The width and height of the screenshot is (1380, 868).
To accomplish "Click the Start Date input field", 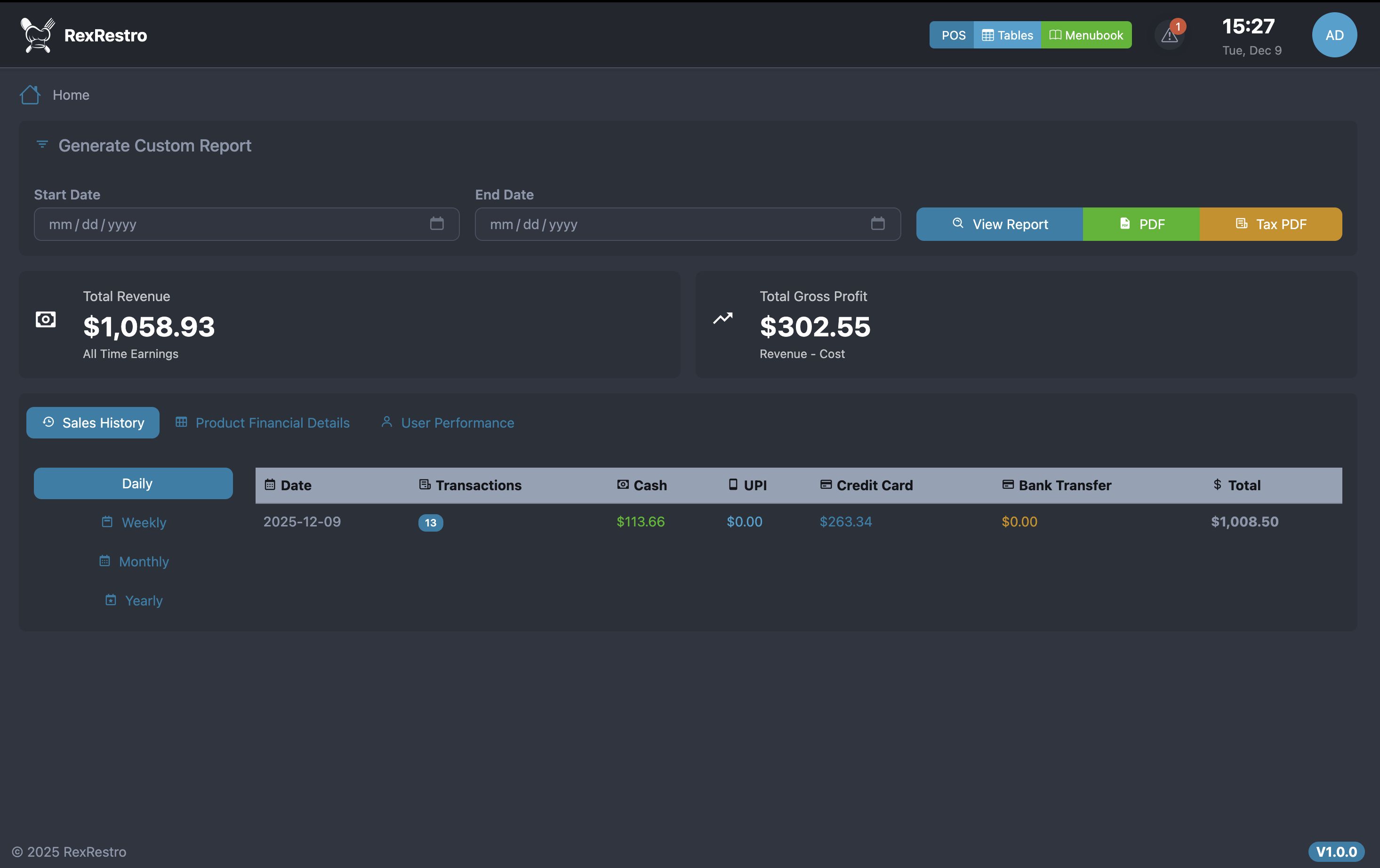I will pyautogui.click(x=229, y=224).
